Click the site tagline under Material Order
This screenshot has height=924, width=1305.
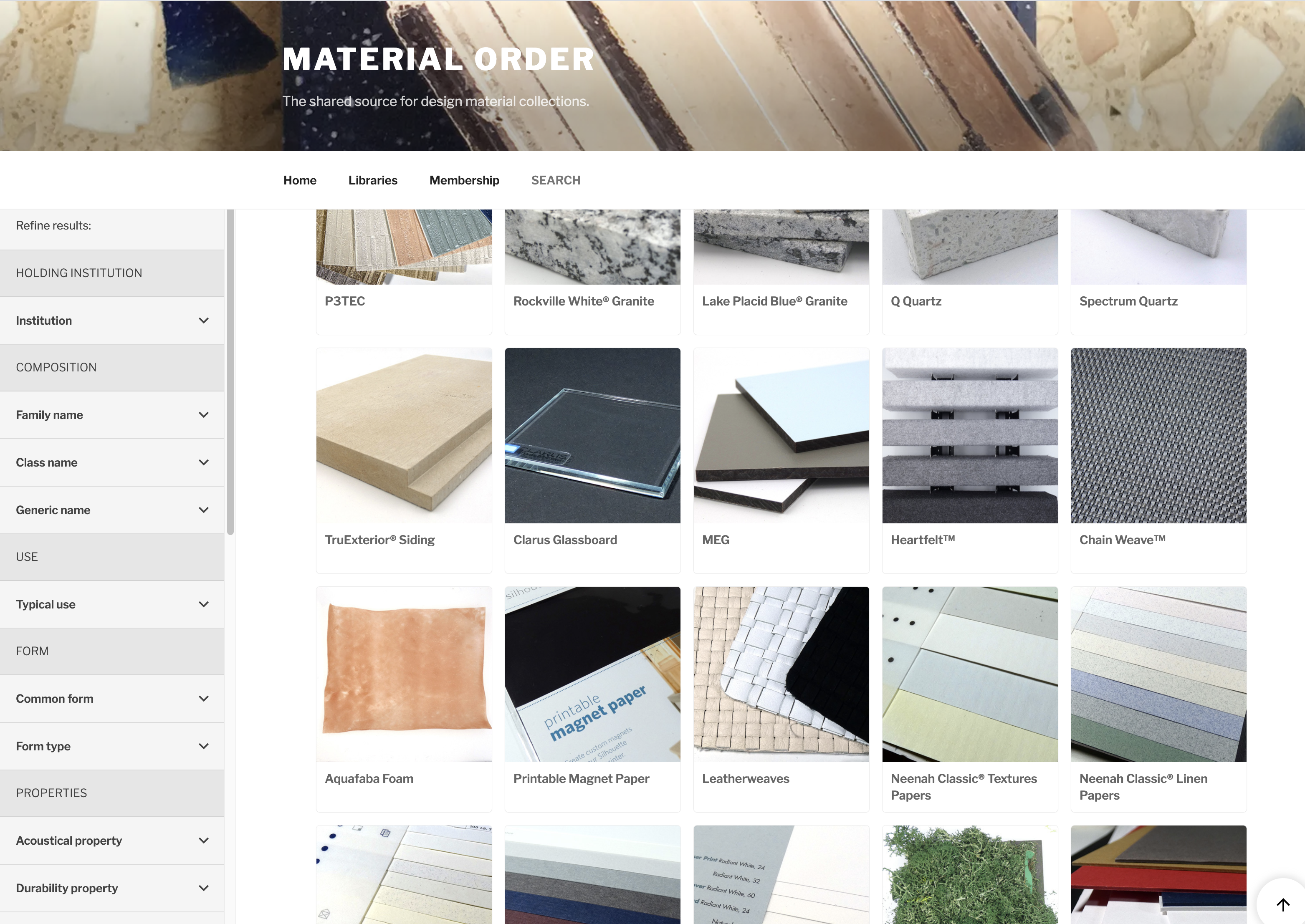point(435,101)
